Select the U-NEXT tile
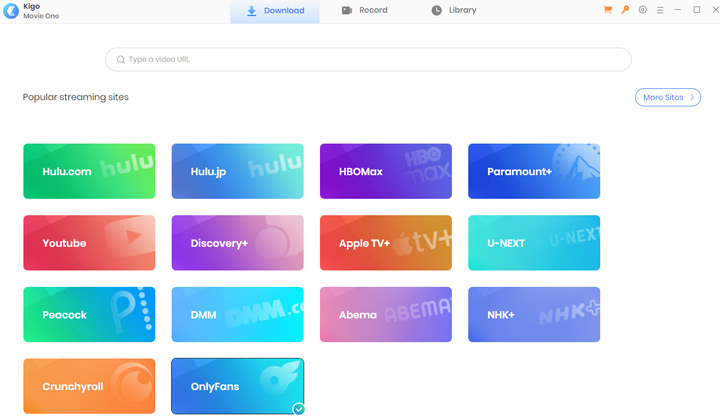This screenshot has width=720, height=418. click(534, 243)
